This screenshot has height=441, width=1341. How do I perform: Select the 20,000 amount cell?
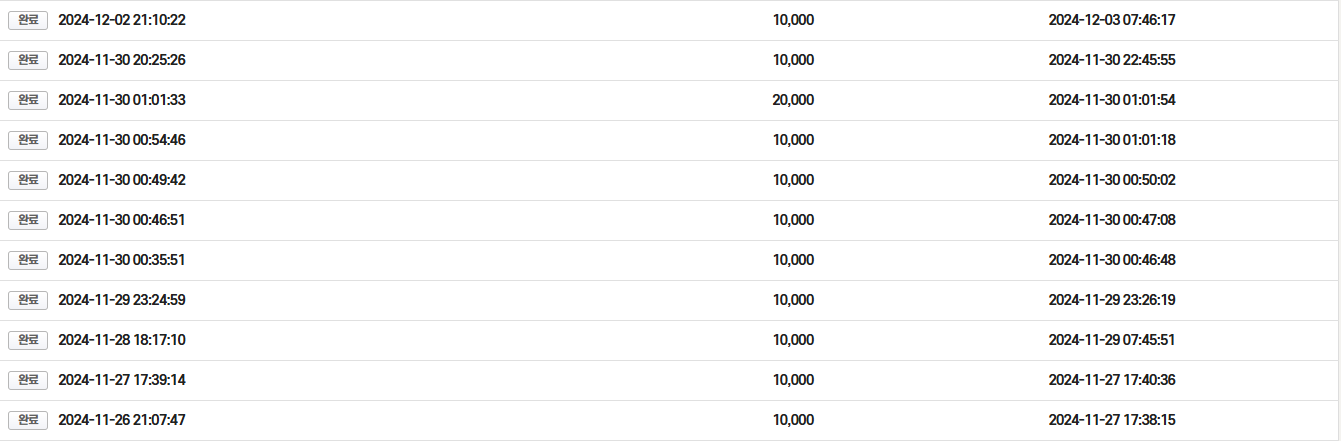tap(793, 100)
